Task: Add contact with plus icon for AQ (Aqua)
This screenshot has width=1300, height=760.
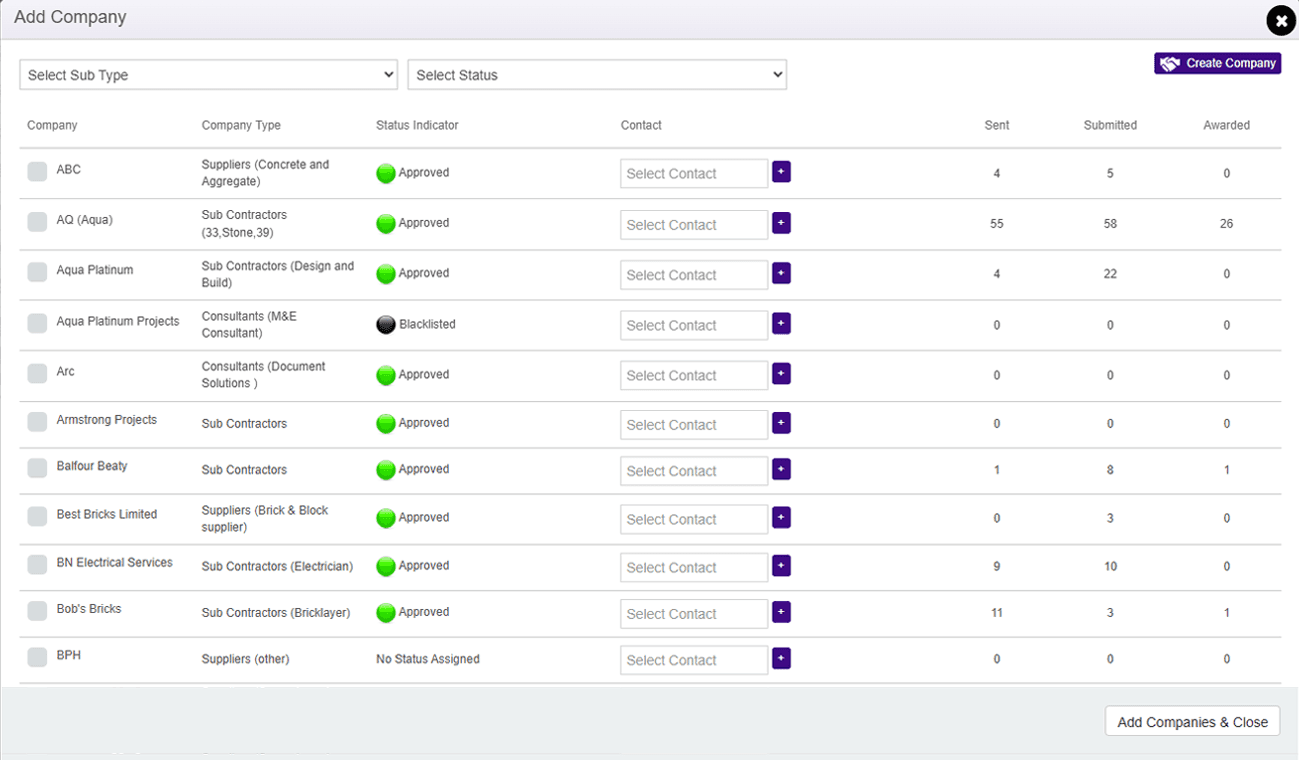Action: coord(781,222)
